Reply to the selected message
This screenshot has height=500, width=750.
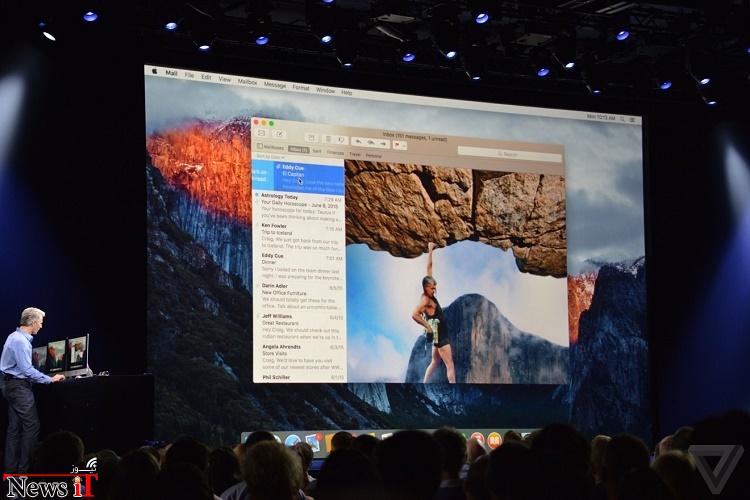(357, 142)
